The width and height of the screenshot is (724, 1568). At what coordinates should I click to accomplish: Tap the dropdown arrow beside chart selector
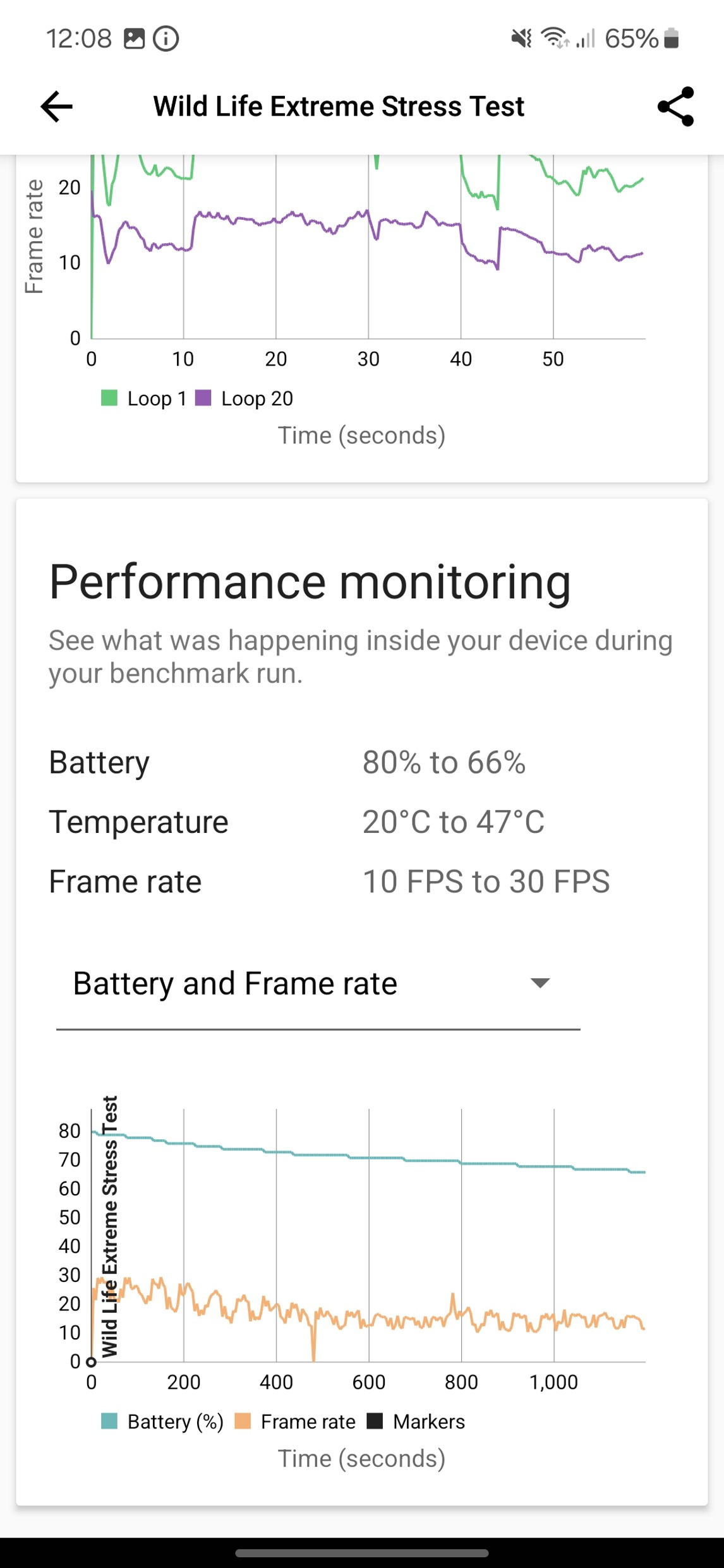(540, 983)
